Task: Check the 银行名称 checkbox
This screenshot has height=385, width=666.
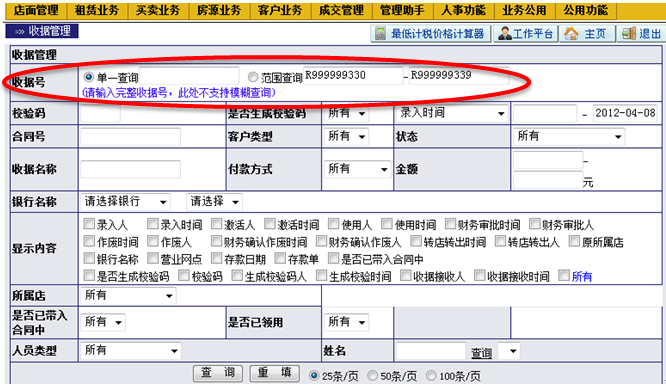Action: coord(89,258)
